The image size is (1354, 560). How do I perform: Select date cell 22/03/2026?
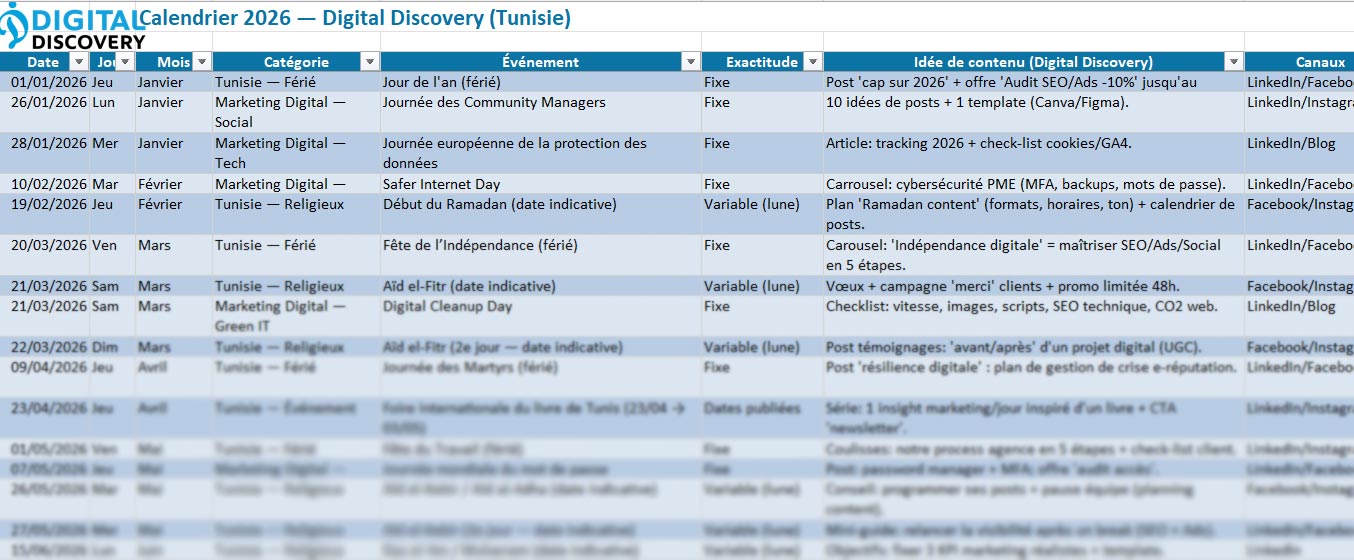pyautogui.click(x=46, y=347)
